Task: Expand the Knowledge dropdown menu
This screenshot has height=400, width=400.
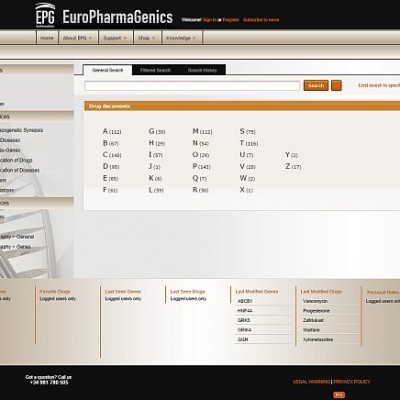Action: pos(182,38)
